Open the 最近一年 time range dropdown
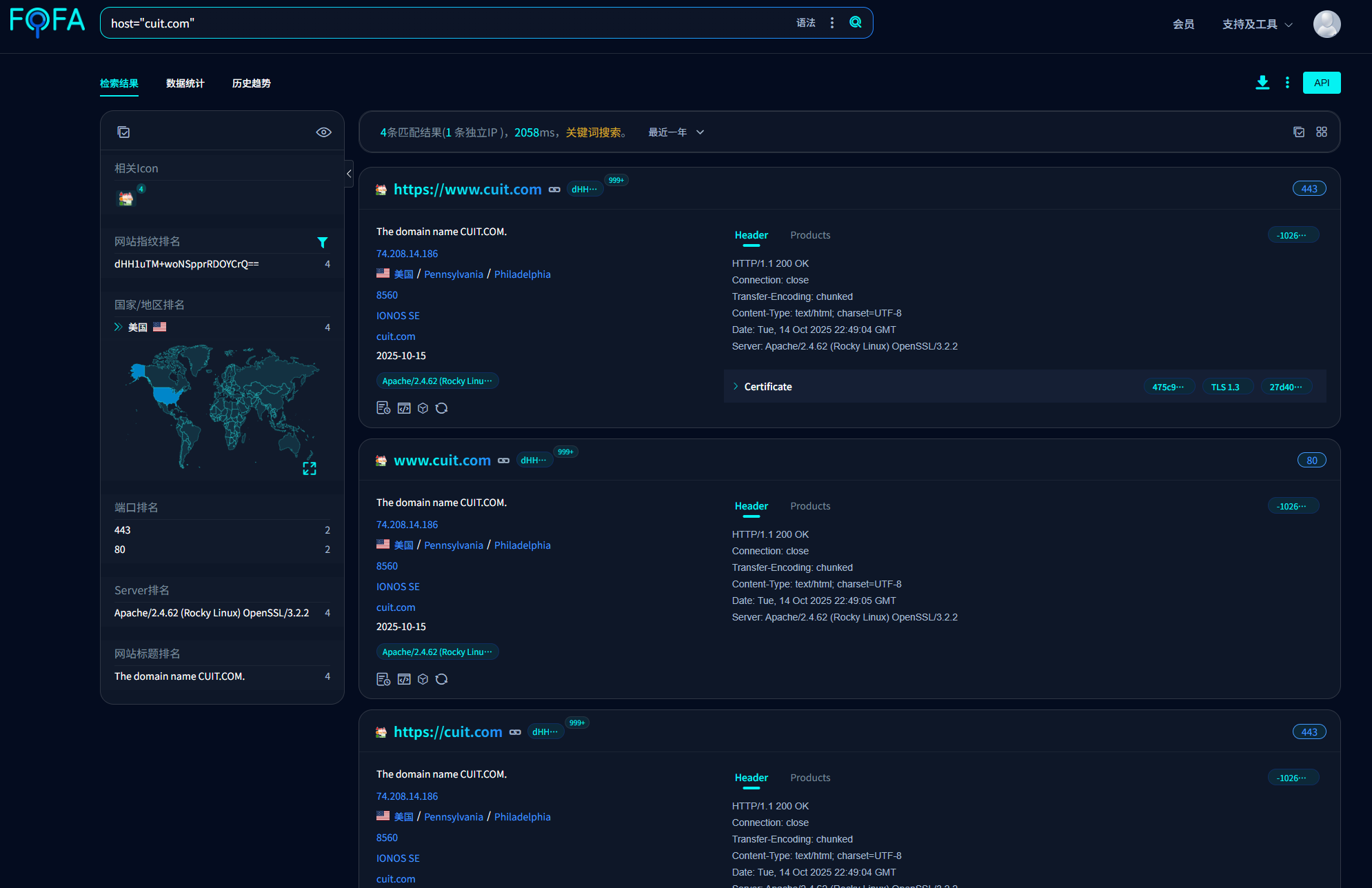Viewport: 1372px width, 888px height. [676, 132]
